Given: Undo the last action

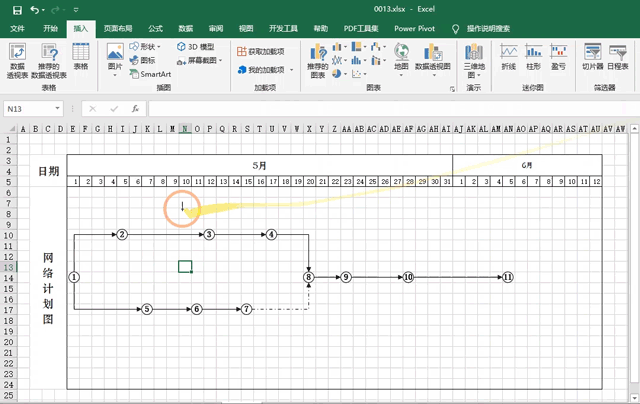Looking at the screenshot, I should tap(35, 10).
